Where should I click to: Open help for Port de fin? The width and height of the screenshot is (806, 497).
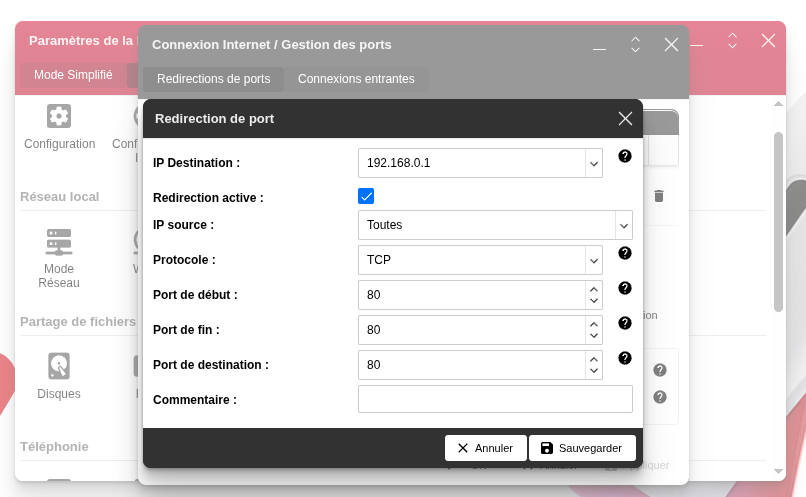coord(625,323)
